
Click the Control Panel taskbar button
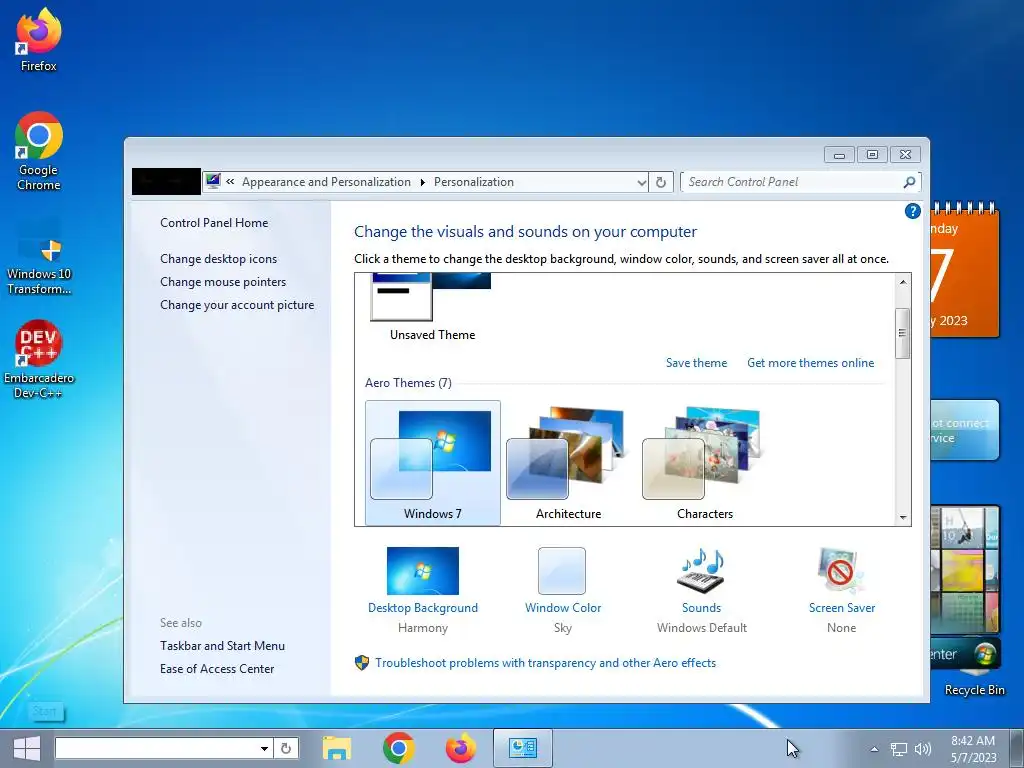coord(522,748)
